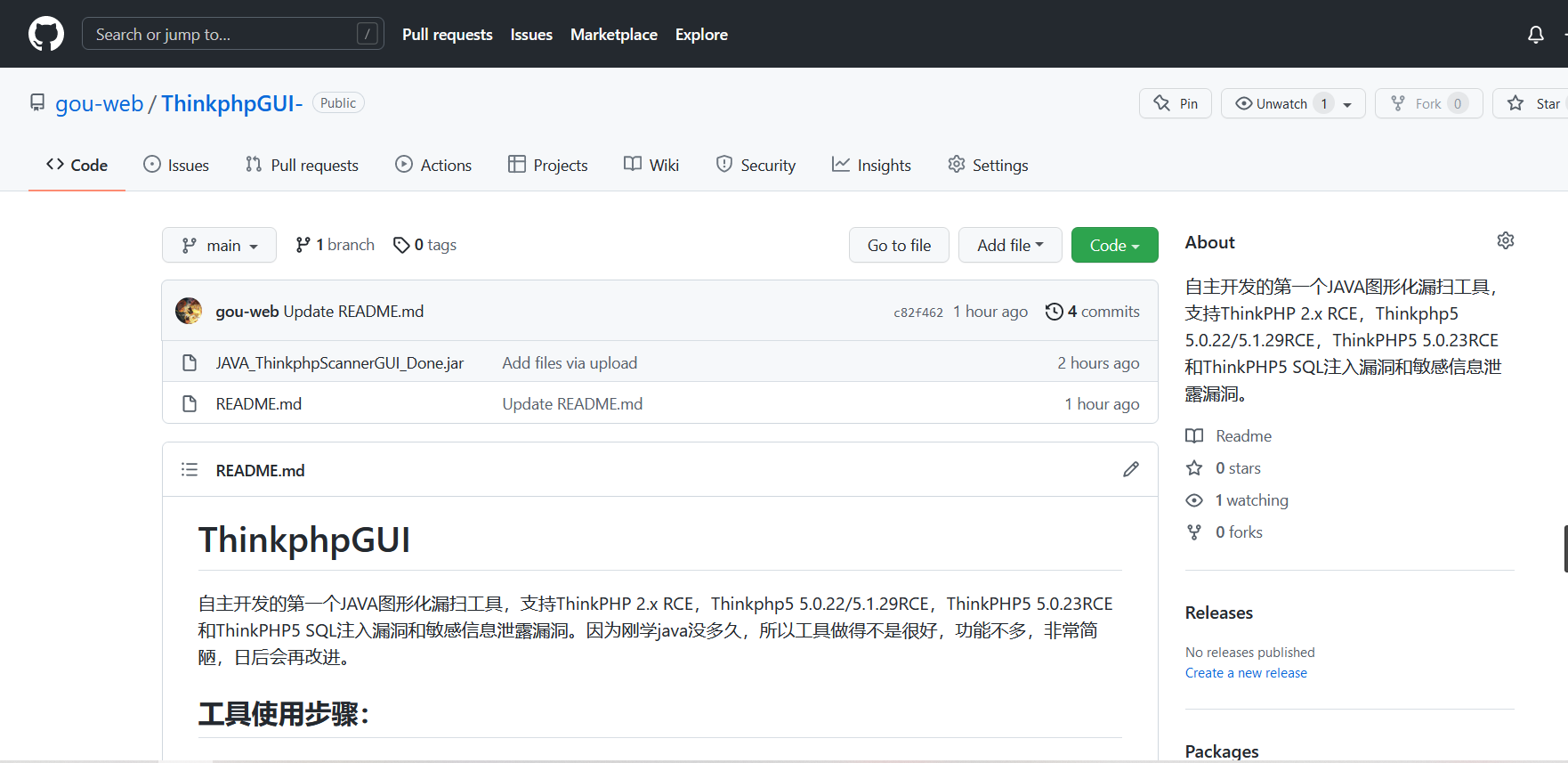Open Marketplace in top navigation
This screenshot has height=763, width=1568.
coord(614,34)
